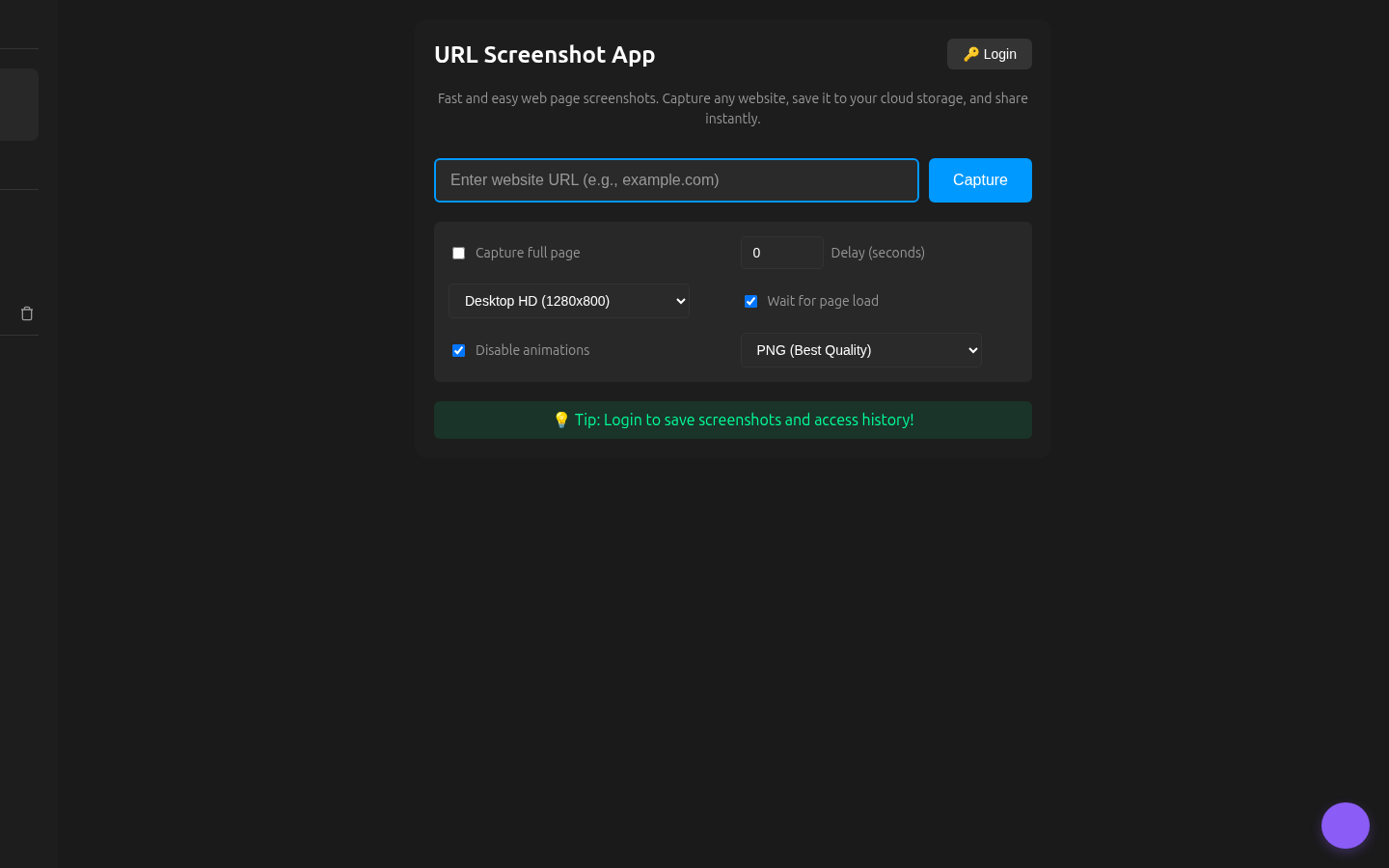Click the Wait for page load label
This screenshot has height=868, width=1389.
(x=823, y=301)
